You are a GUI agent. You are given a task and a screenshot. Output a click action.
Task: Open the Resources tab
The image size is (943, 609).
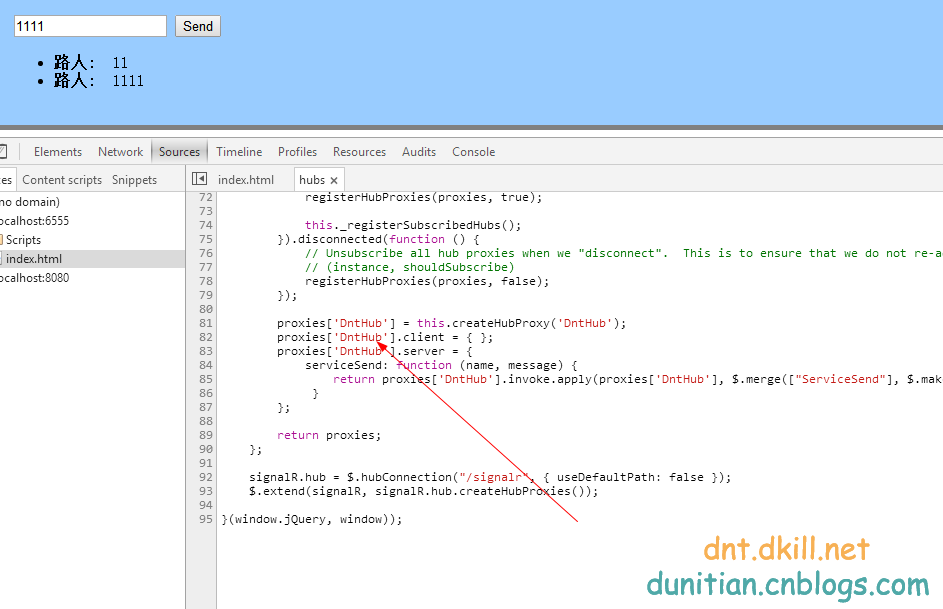click(x=360, y=151)
